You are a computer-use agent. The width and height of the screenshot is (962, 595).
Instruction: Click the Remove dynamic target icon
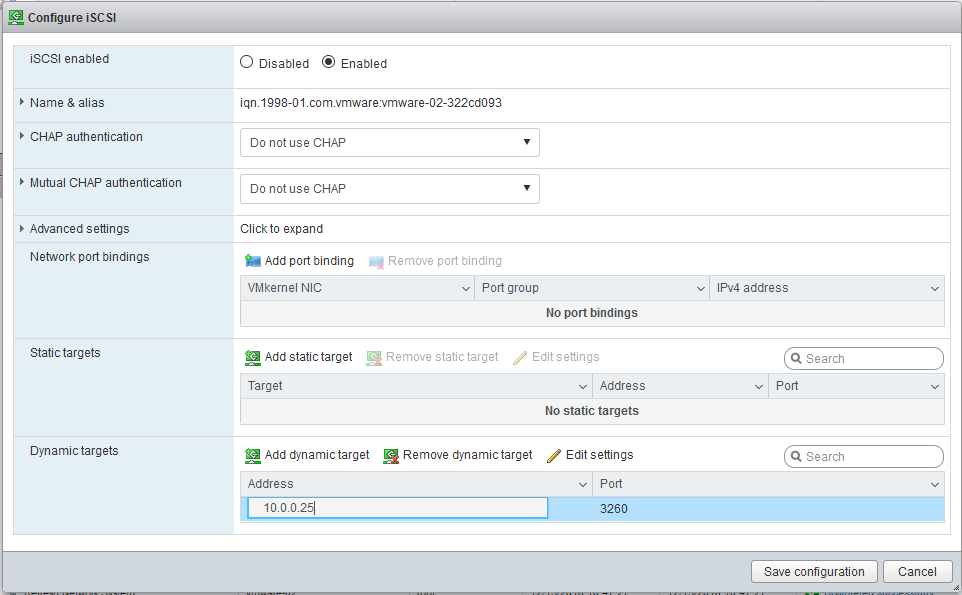pos(391,456)
